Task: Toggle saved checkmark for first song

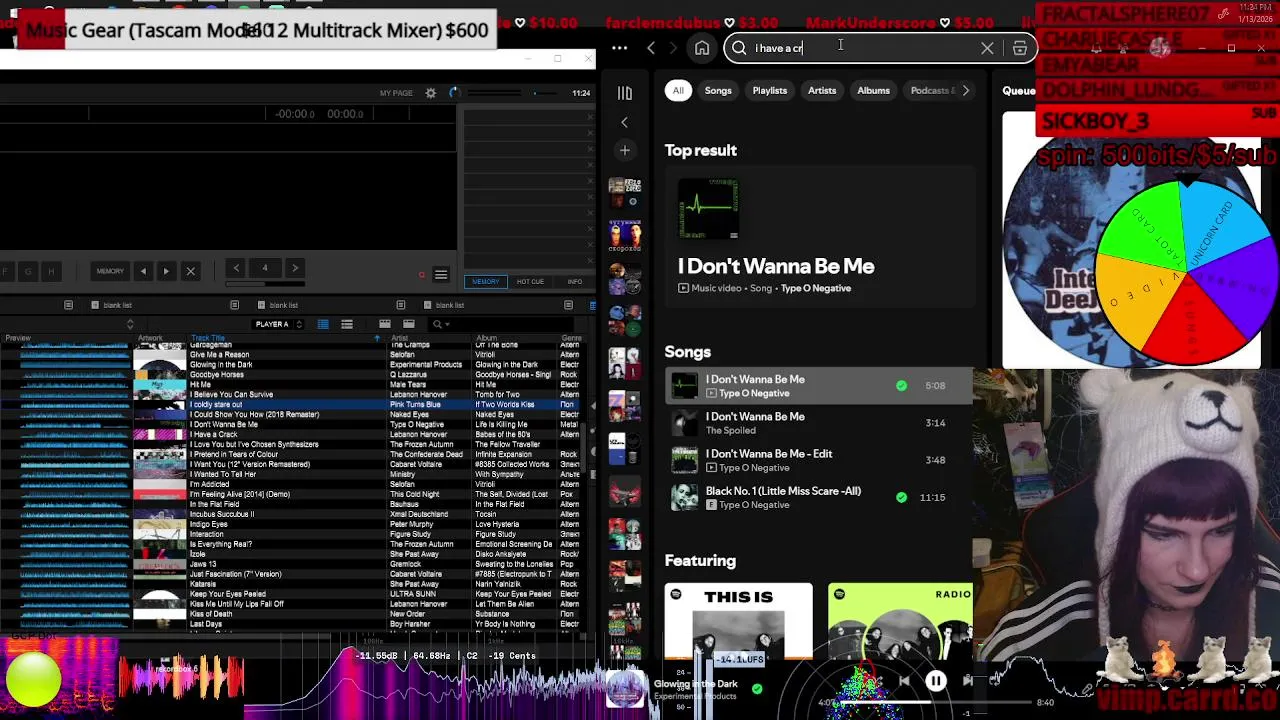Action: [901, 385]
